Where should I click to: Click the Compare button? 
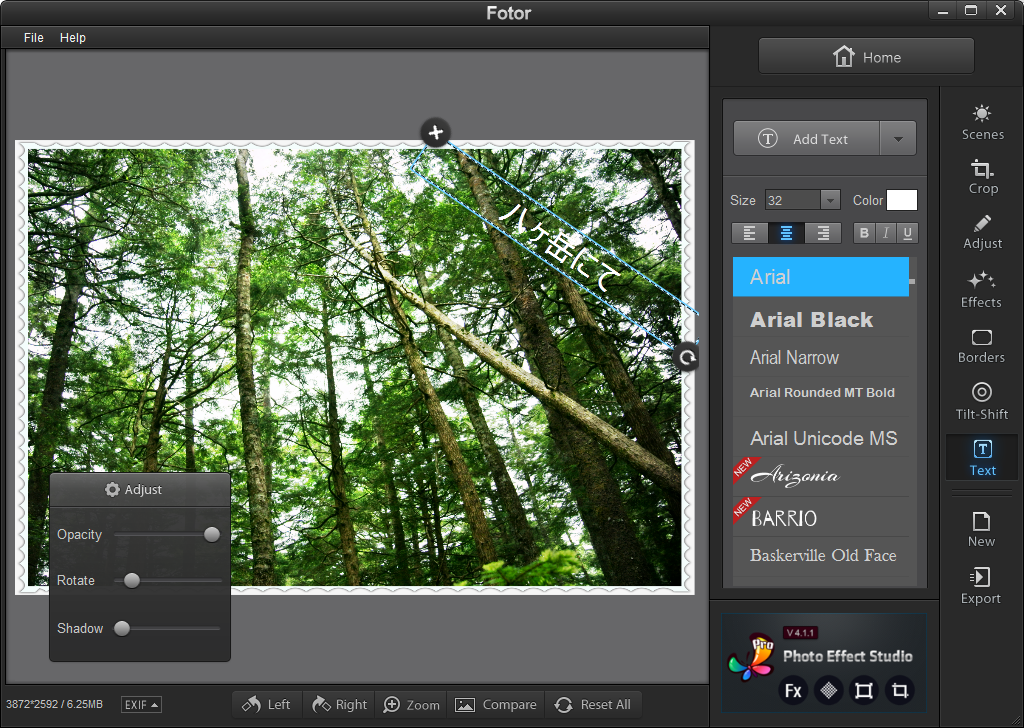pos(496,704)
